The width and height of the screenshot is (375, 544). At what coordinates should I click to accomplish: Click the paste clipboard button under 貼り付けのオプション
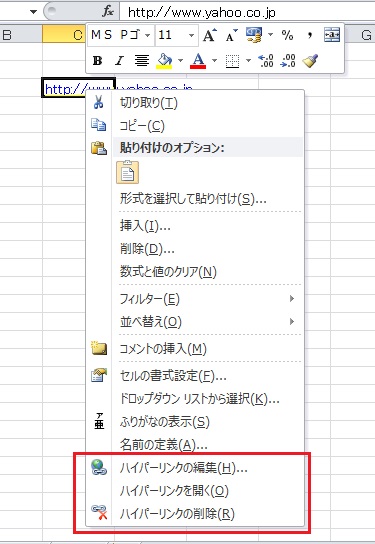[x=128, y=172]
